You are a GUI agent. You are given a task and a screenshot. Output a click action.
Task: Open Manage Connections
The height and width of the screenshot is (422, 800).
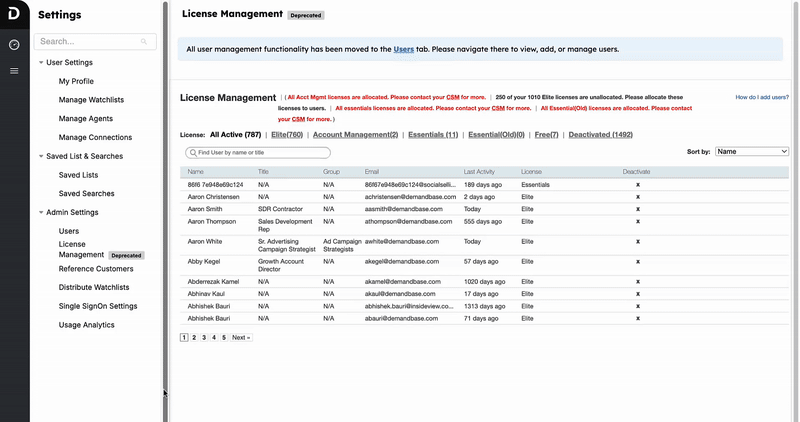(x=95, y=137)
